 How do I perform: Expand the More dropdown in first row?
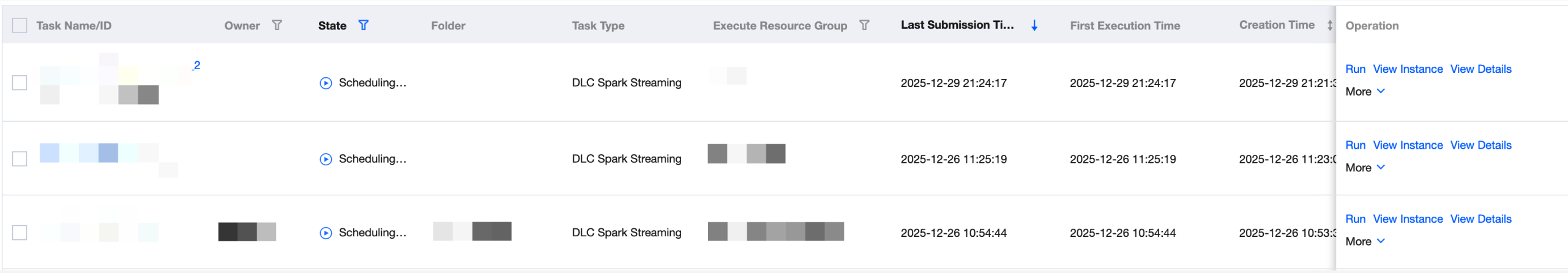(1365, 92)
